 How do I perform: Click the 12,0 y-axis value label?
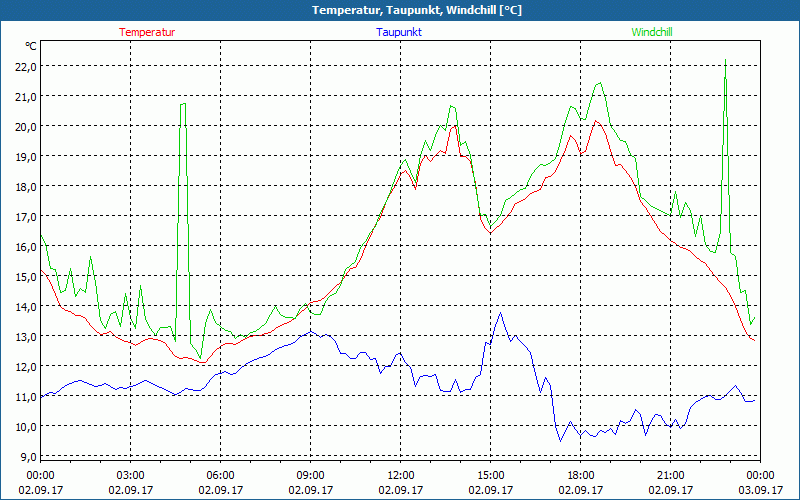tap(24, 366)
